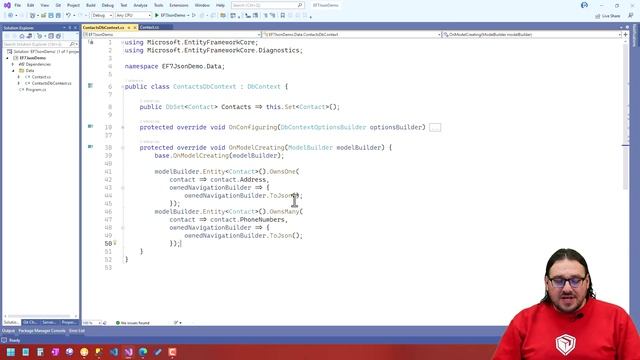Click Collapse All icon in Solution Explorer
Image resolution: width=640 pixels, height=360 pixels.
click(51, 36)
